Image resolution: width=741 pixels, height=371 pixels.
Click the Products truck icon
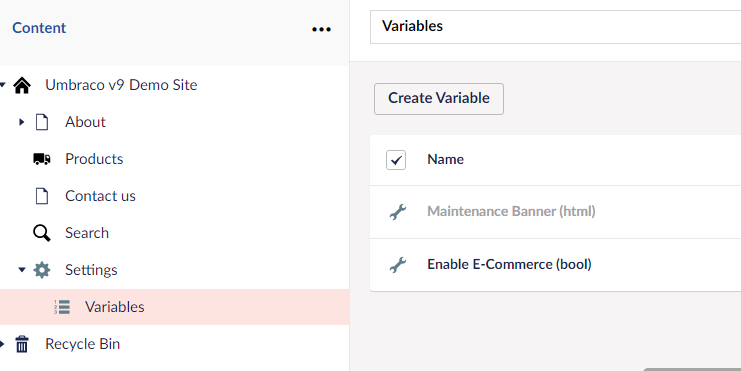pos(42,159)
